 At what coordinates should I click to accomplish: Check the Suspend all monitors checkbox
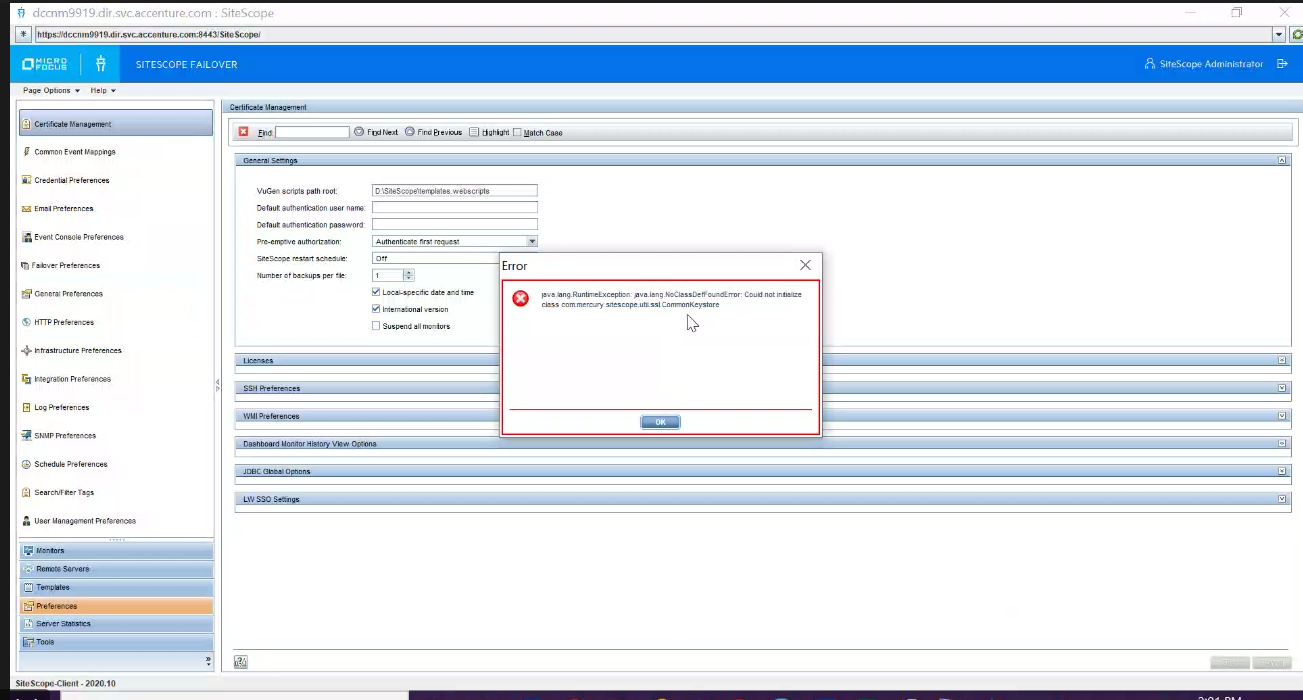(376, 326)
